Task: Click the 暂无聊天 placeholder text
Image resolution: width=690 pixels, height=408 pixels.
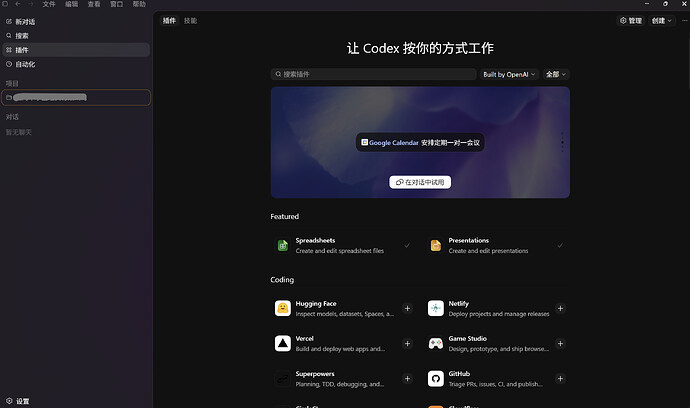Action: tap(18, 132)
